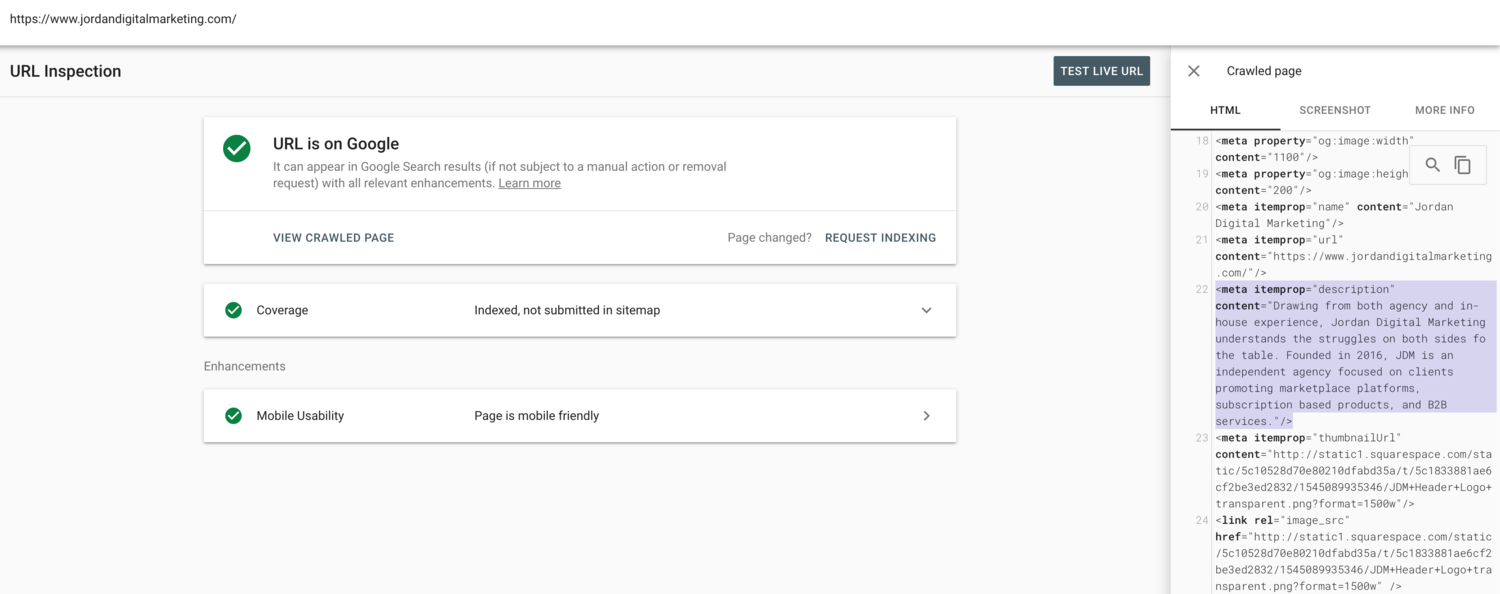Image resolution: width=1500 pixels, height=594 pixels.
Task: Close the Crawled page panel
Action: (x=1193, y=70)
